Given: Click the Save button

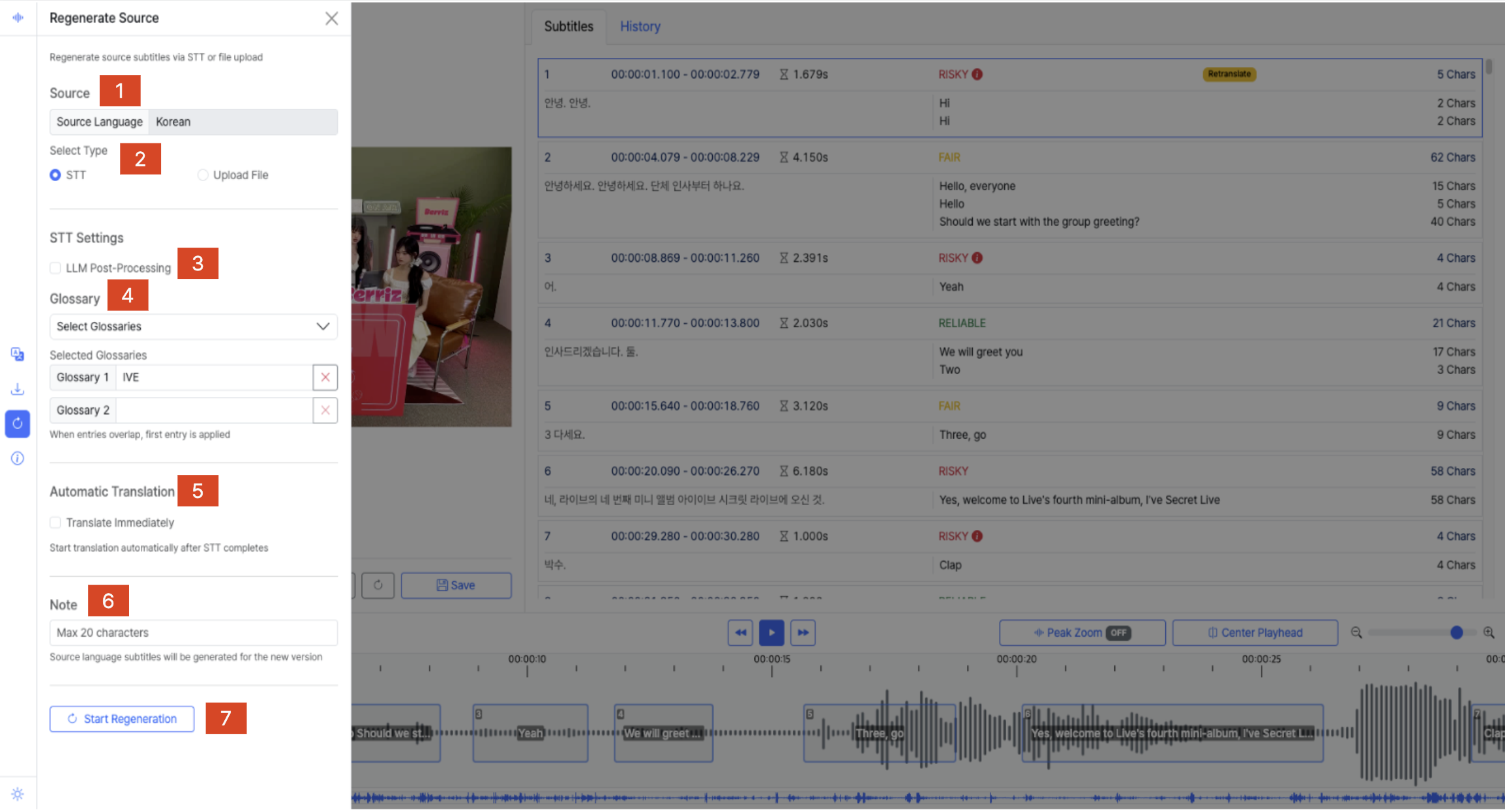Looking at the screenshot, I should tap(456, 585).
